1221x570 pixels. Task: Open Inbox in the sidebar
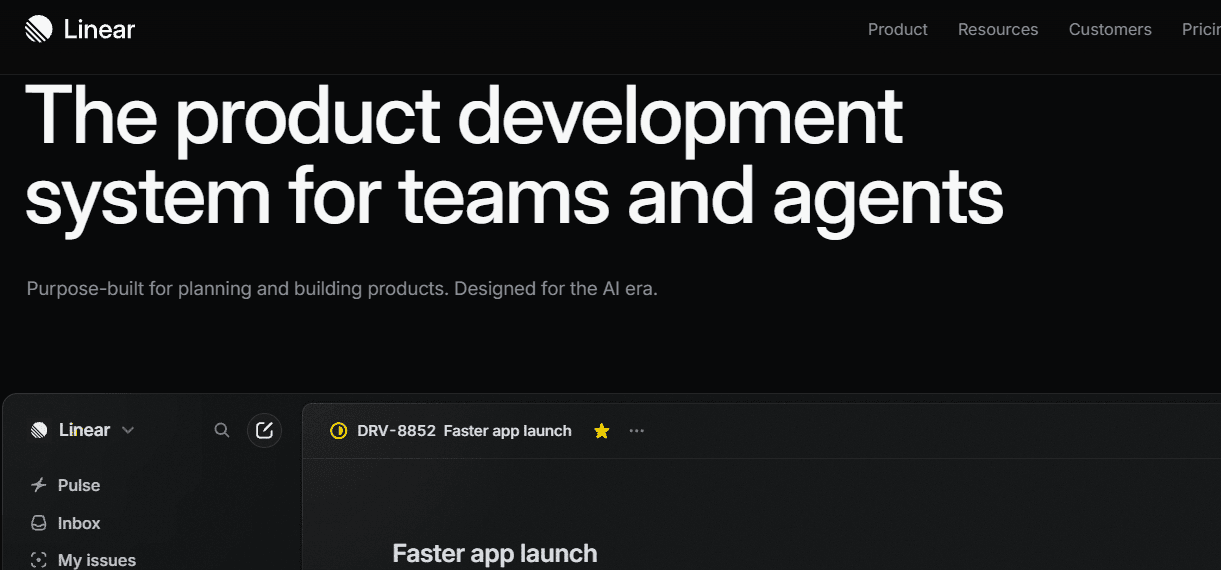(x=79, y=523)
